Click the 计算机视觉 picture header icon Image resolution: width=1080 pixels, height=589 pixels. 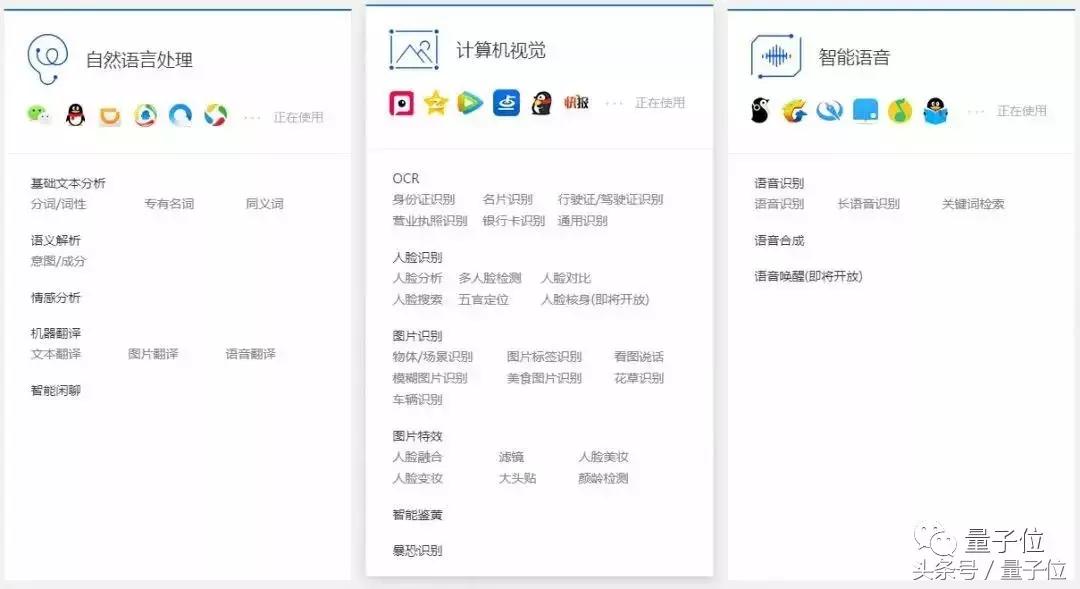(x=412, y=48)
